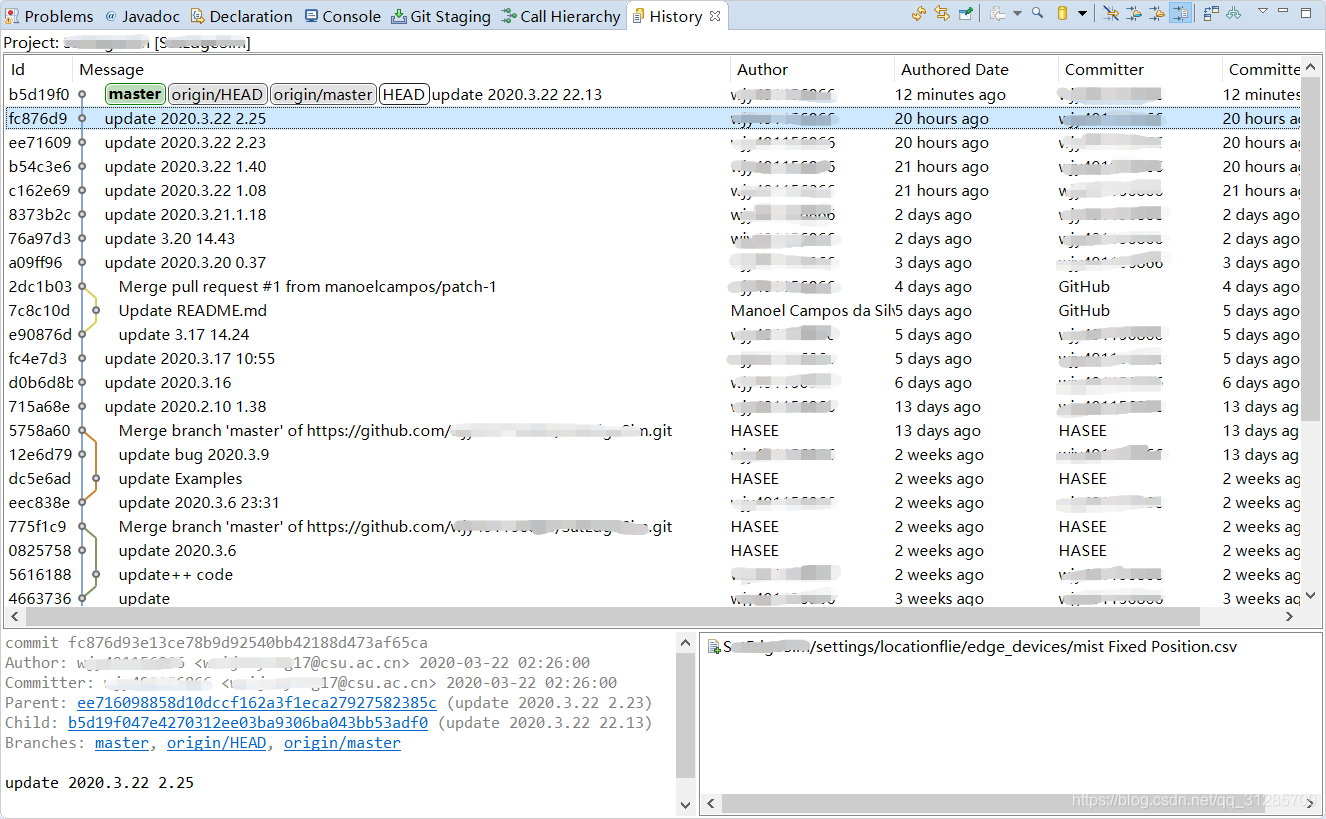Image resolution: width=1326 pixels, height=819 pixels.
Task: Open the dropdown beside the back navigation arrow
Action: (x=1017, y=13)
